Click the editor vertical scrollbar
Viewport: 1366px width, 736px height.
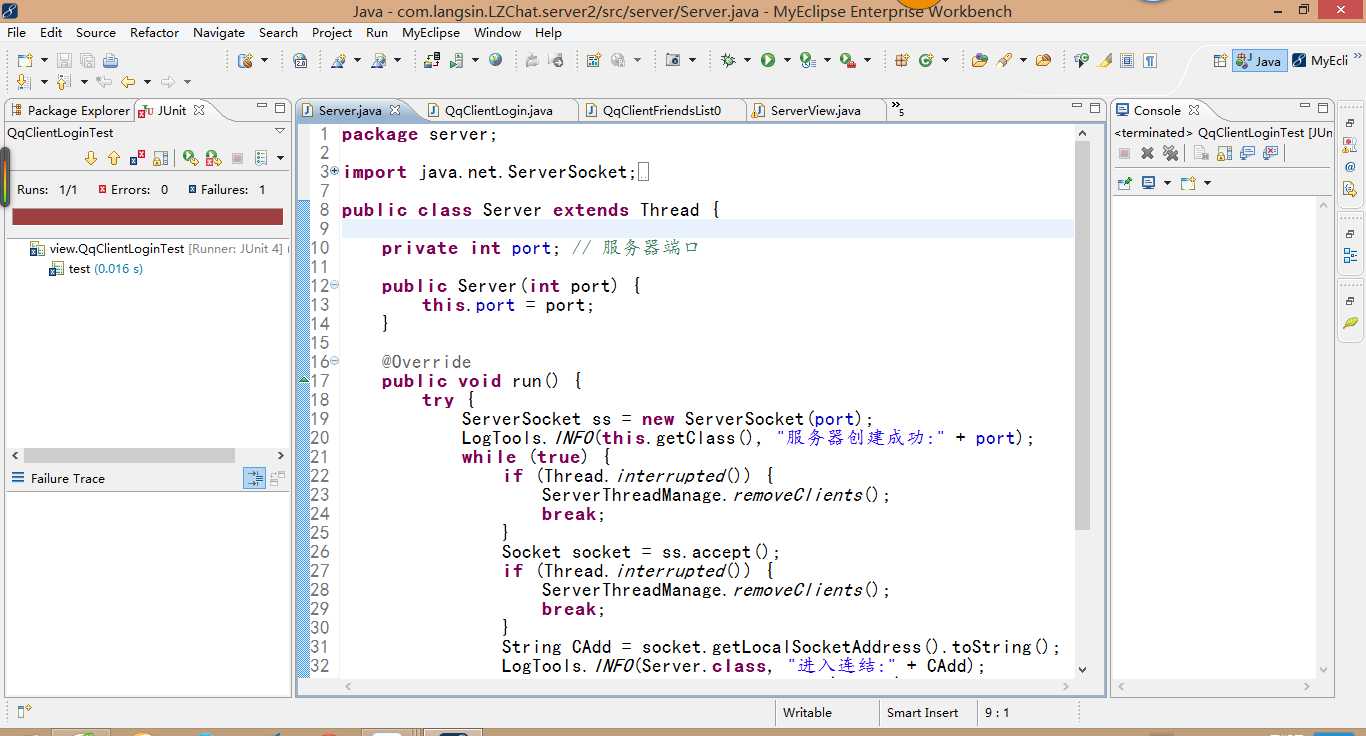[1082, 335]
